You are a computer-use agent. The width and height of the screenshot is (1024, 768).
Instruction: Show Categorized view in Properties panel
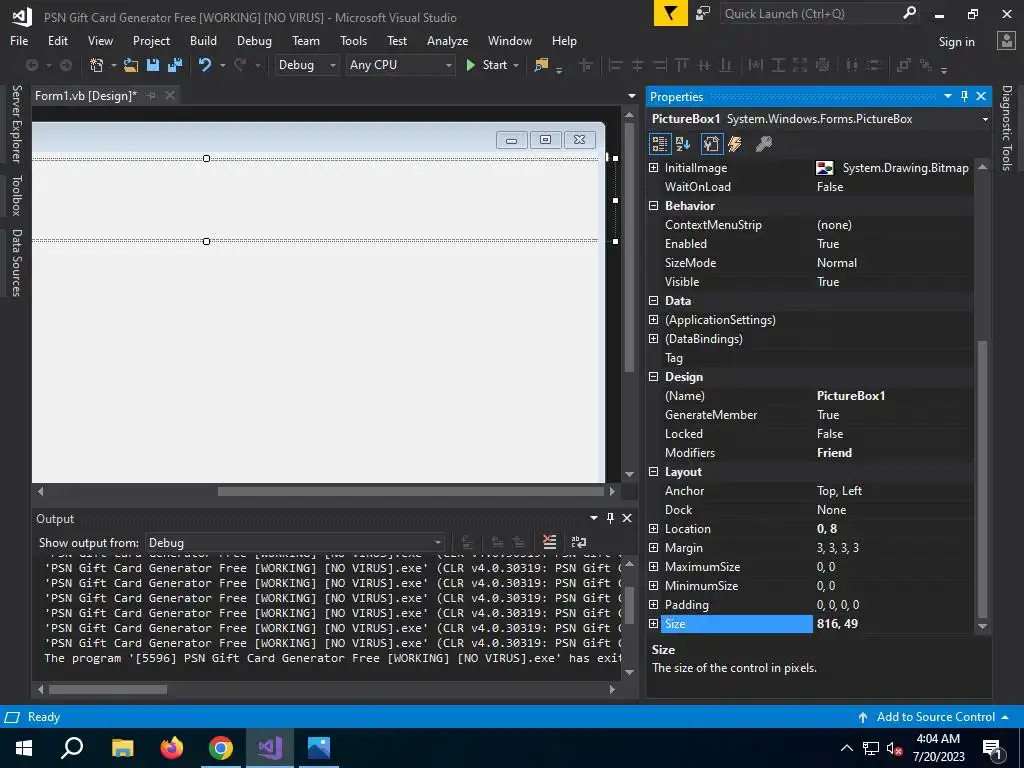coord(660,144)
